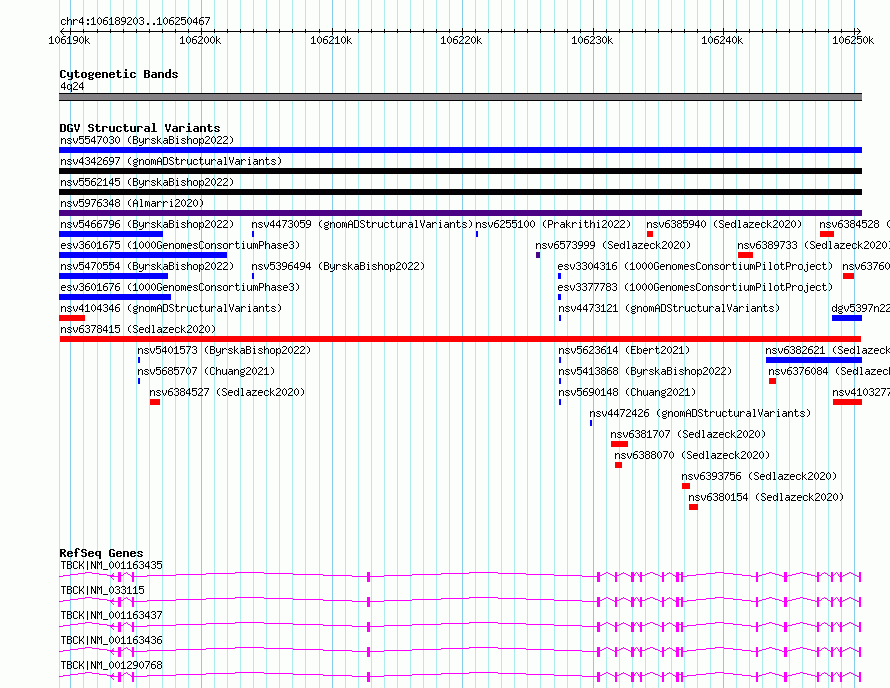Click the red bar under nsv6389733
890x688 pixels.
(x=745, y=255)
